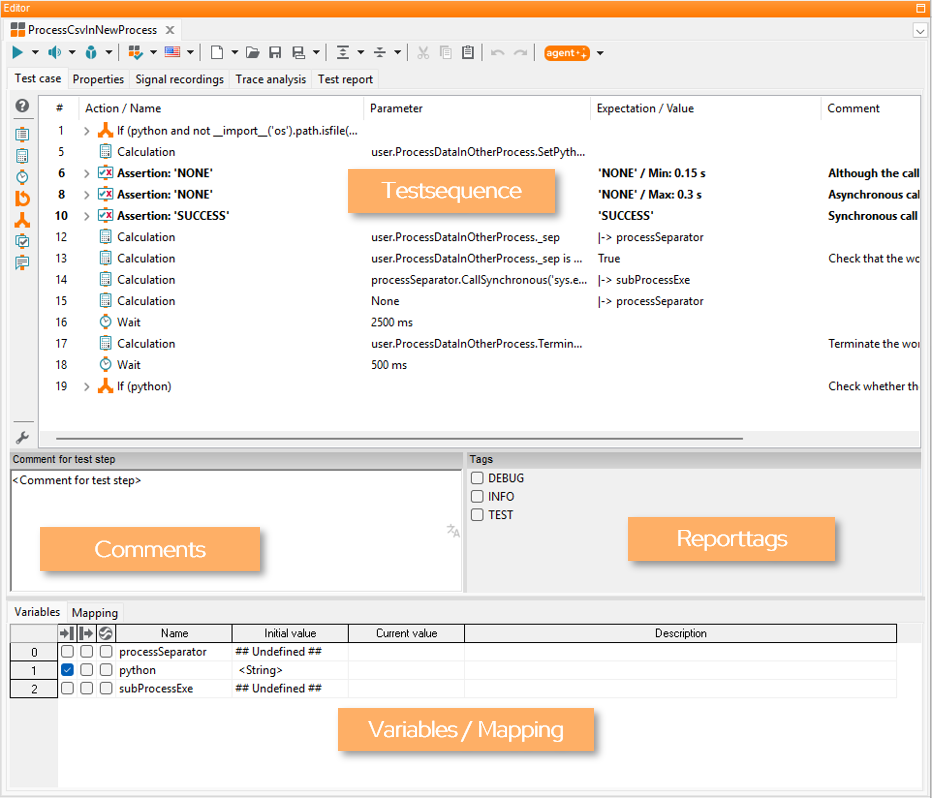Open the help question mark icon
The height and width of the screenshot is (798, 932).
coord(23,106)
